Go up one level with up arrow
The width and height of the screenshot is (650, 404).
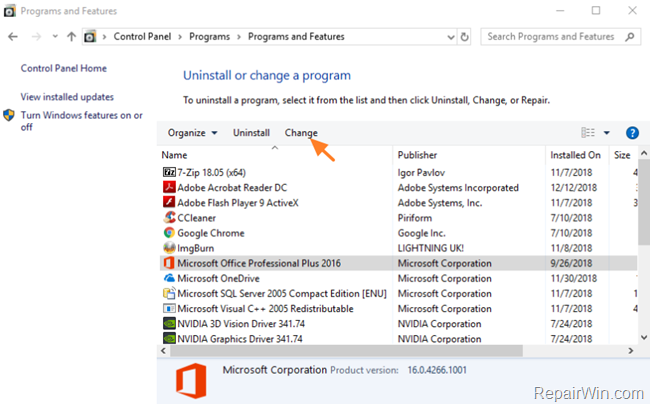[71, 37]
